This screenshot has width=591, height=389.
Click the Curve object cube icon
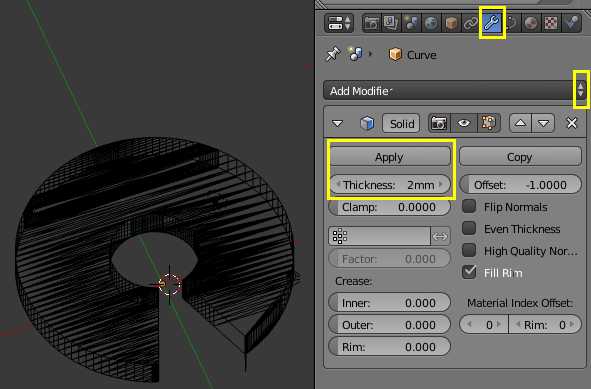395,55
